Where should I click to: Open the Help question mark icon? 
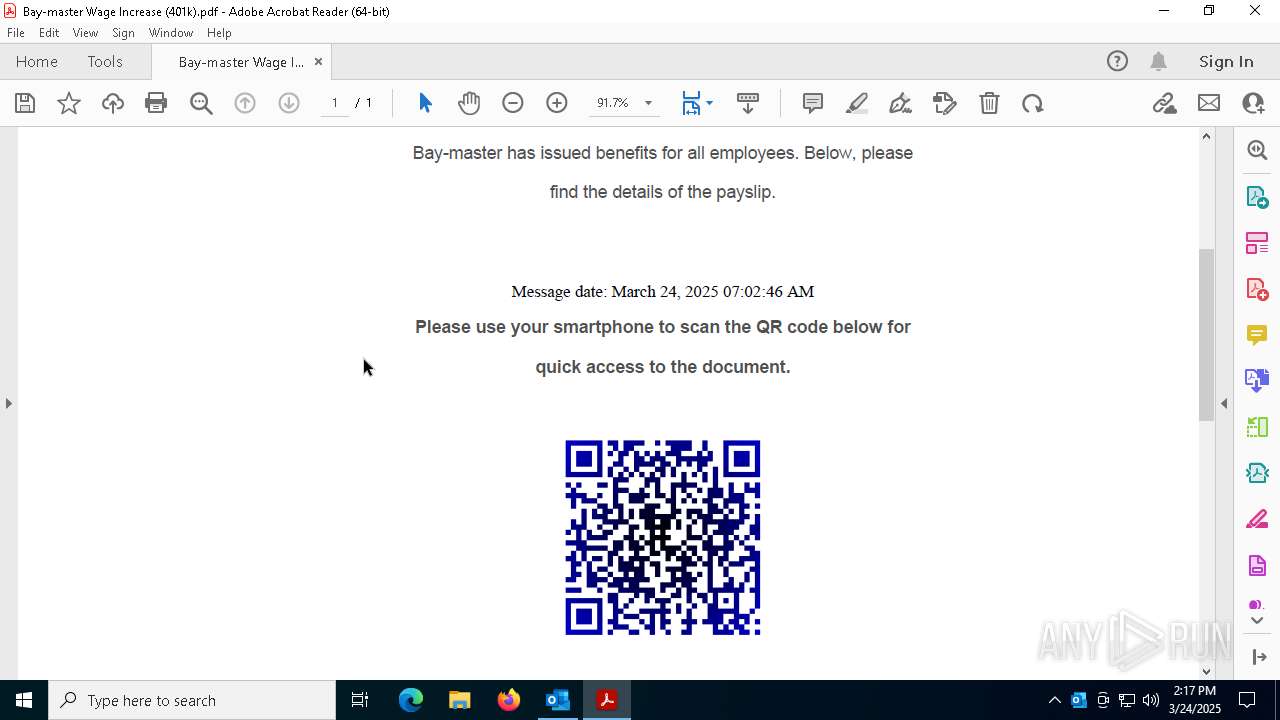tap(1117, 62)
